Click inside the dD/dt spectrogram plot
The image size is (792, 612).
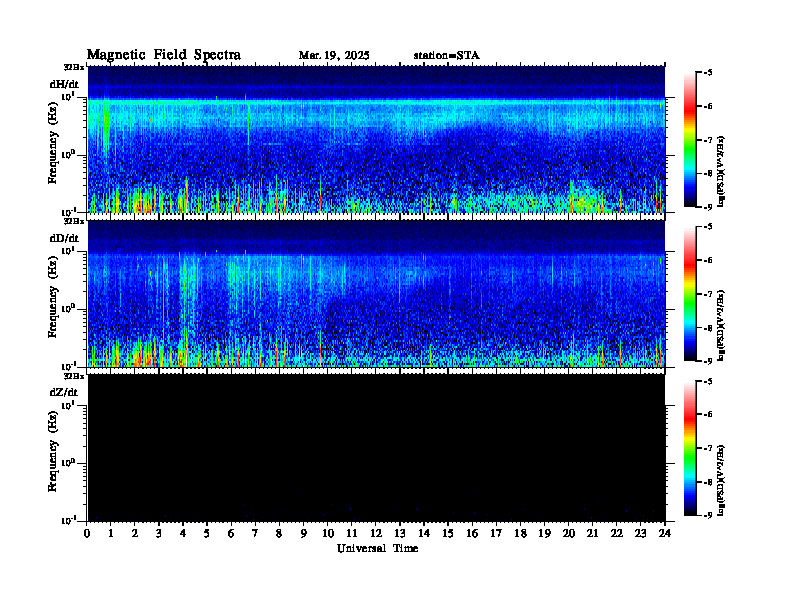click(x=376, y=294)
